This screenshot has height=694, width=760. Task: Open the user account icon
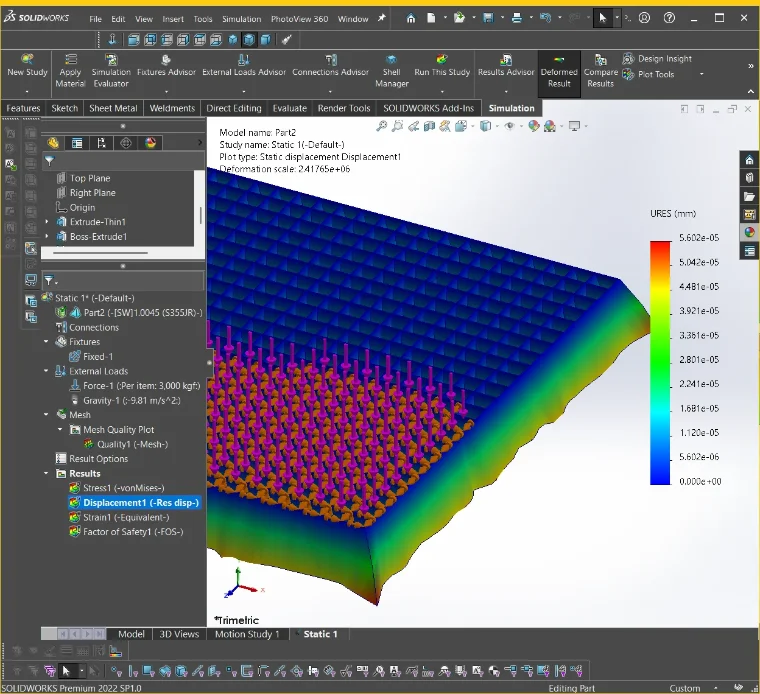click(x=644, y=18)
